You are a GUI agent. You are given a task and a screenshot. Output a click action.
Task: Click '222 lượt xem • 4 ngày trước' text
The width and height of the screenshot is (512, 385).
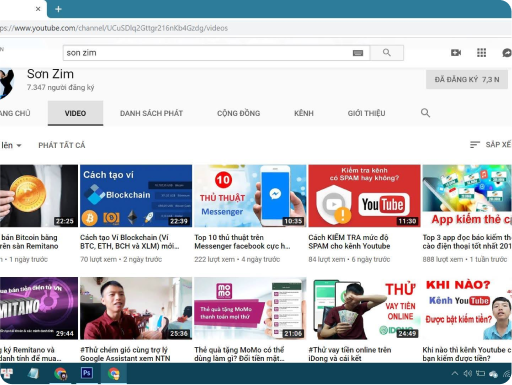coord(237,259)
